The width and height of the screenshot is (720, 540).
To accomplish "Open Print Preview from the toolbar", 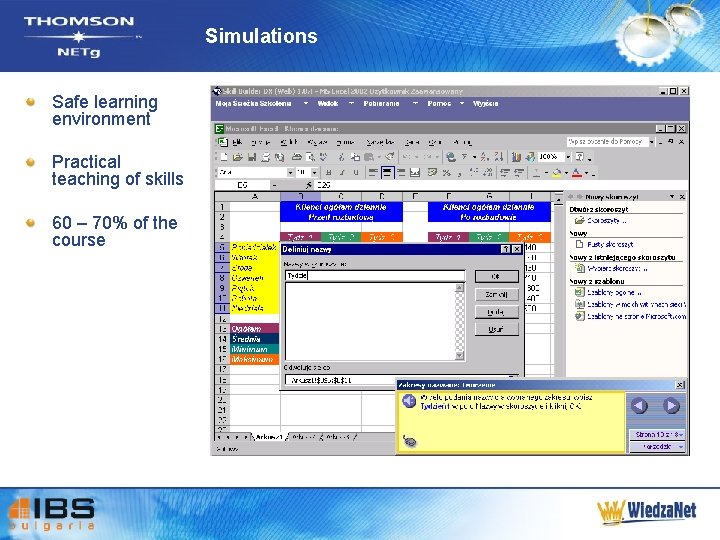I will tap(310, 157).
